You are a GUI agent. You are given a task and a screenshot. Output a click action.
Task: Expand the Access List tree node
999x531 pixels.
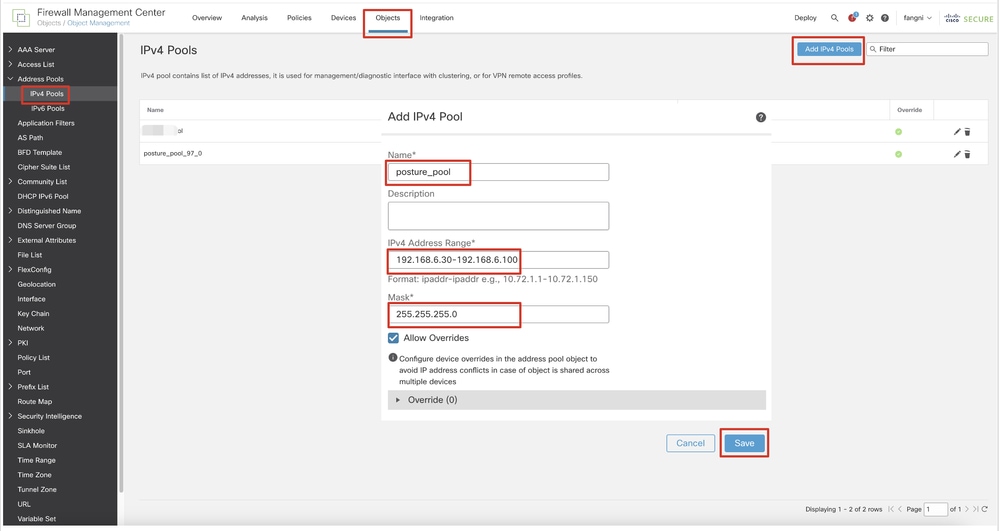(x=10, y=64)
